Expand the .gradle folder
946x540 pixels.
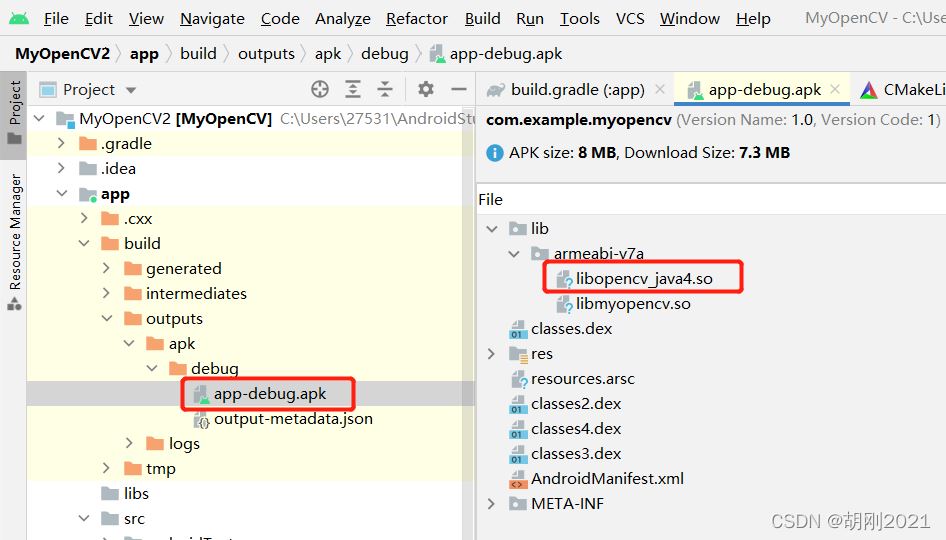tap(61, 143)
